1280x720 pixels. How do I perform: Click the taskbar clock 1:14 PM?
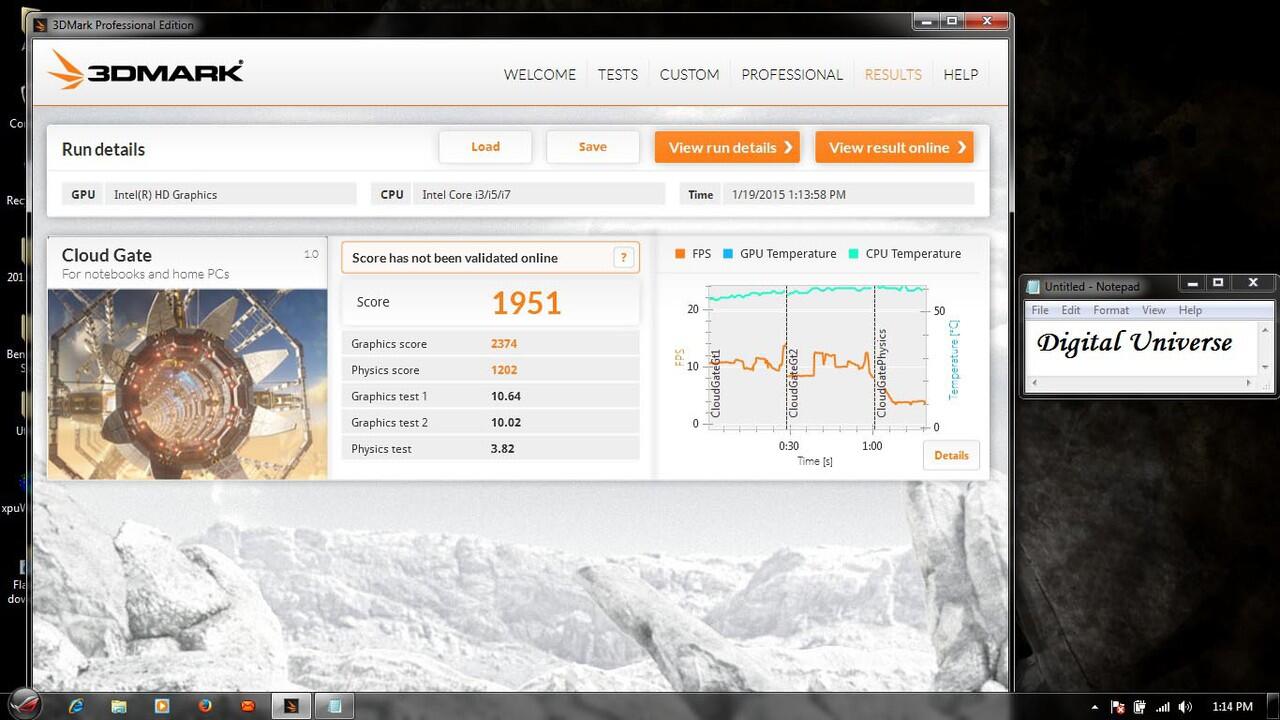point(1232,707)
